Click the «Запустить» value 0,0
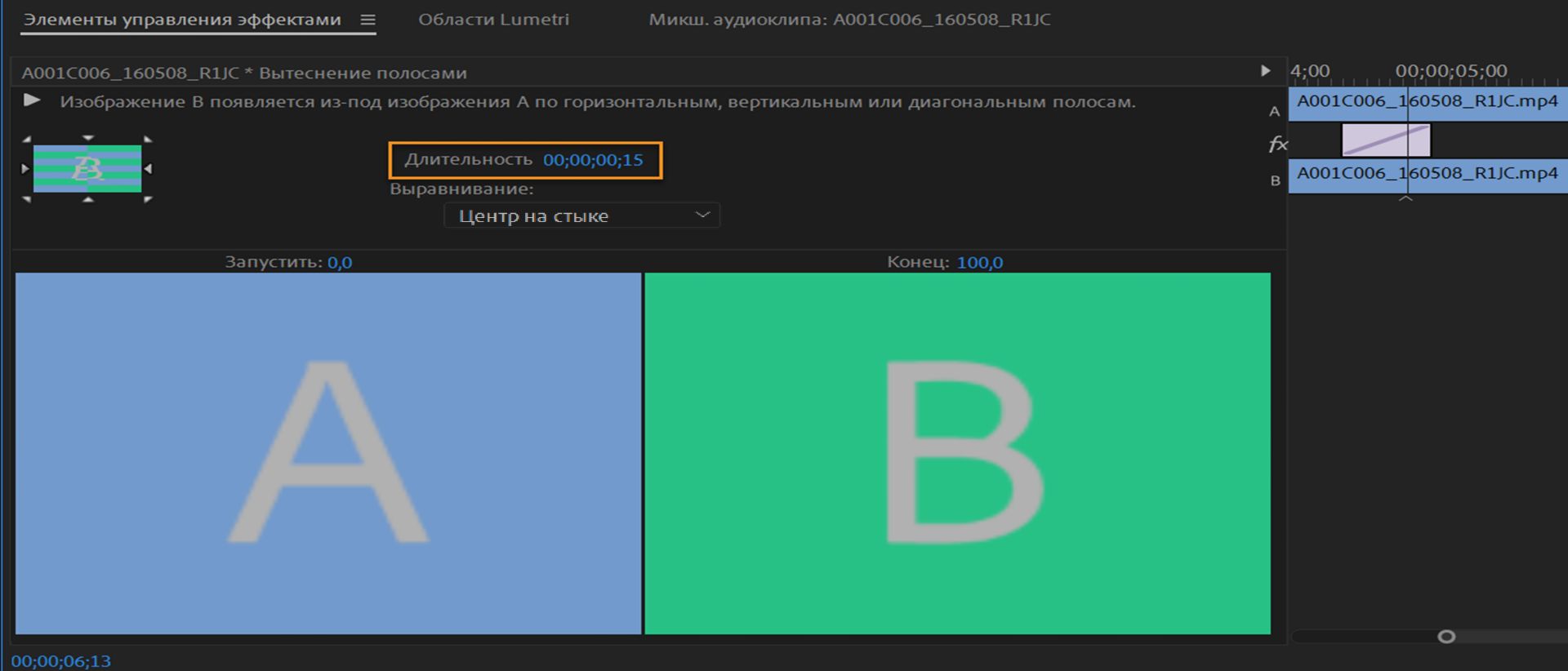The width and height of the screenshot is (1568, 671). (340, 262)
